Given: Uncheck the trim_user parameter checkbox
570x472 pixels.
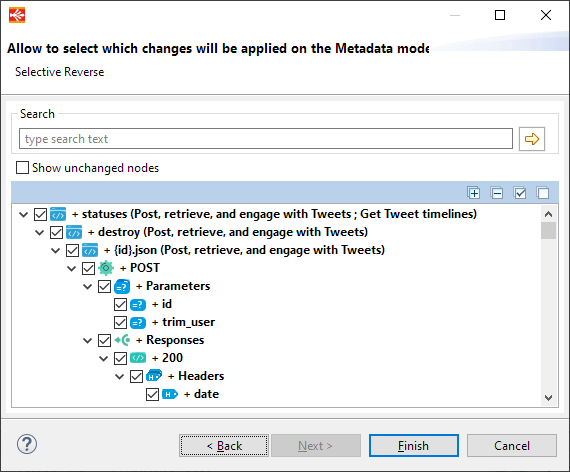Looking at the screenshot, I should (x=120, y=323).
